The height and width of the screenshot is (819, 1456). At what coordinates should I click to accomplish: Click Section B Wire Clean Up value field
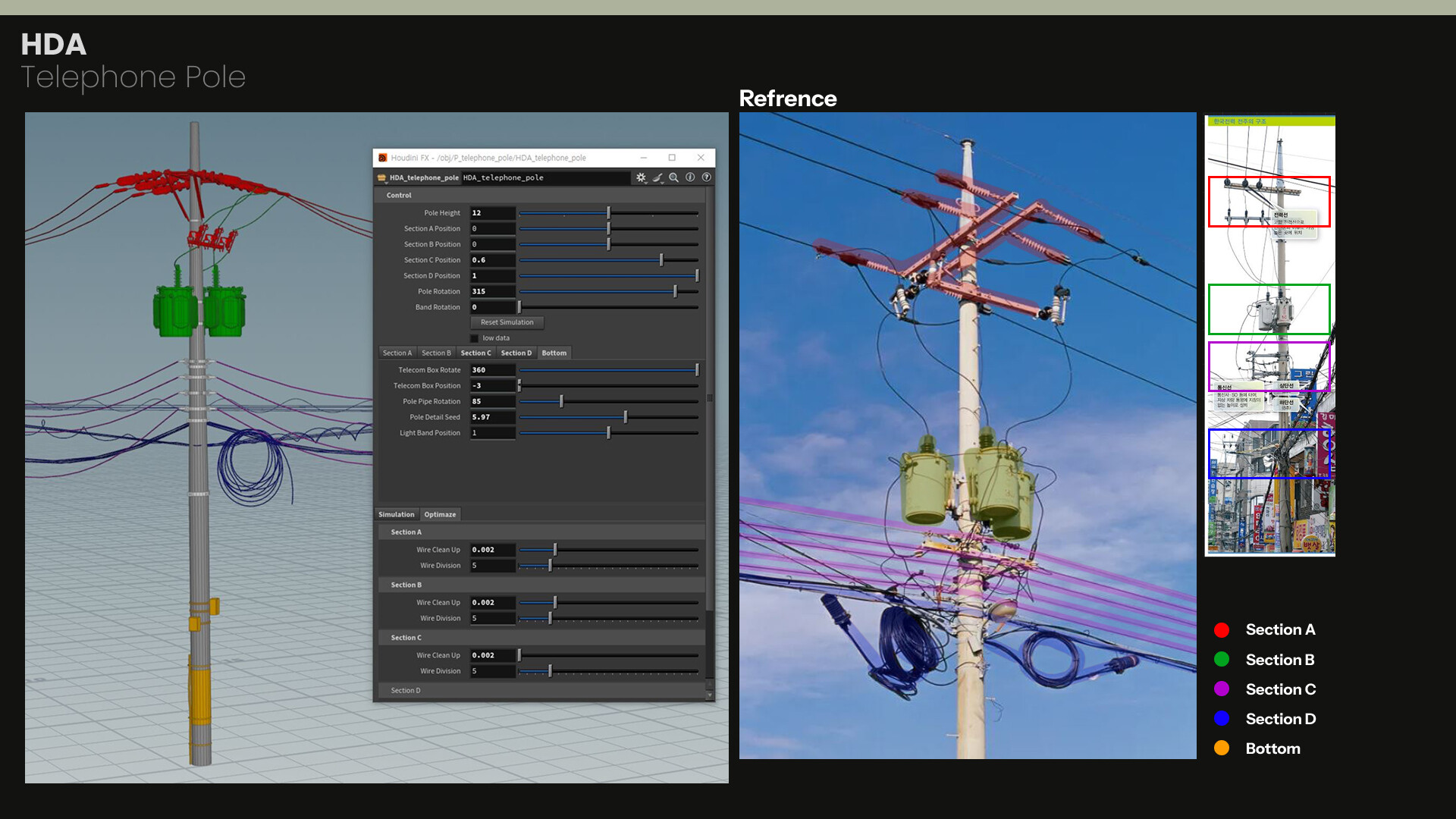pyautogui.click(x=493, y=603)
